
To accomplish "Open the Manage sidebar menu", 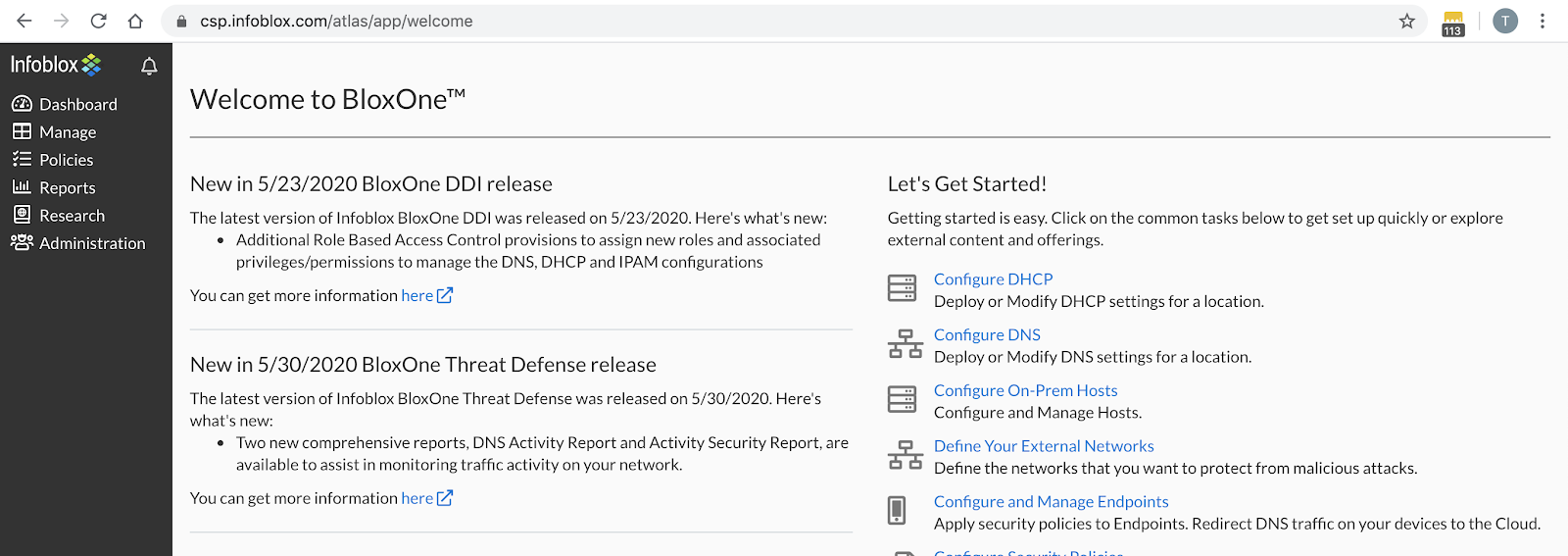I will [67, 131].
